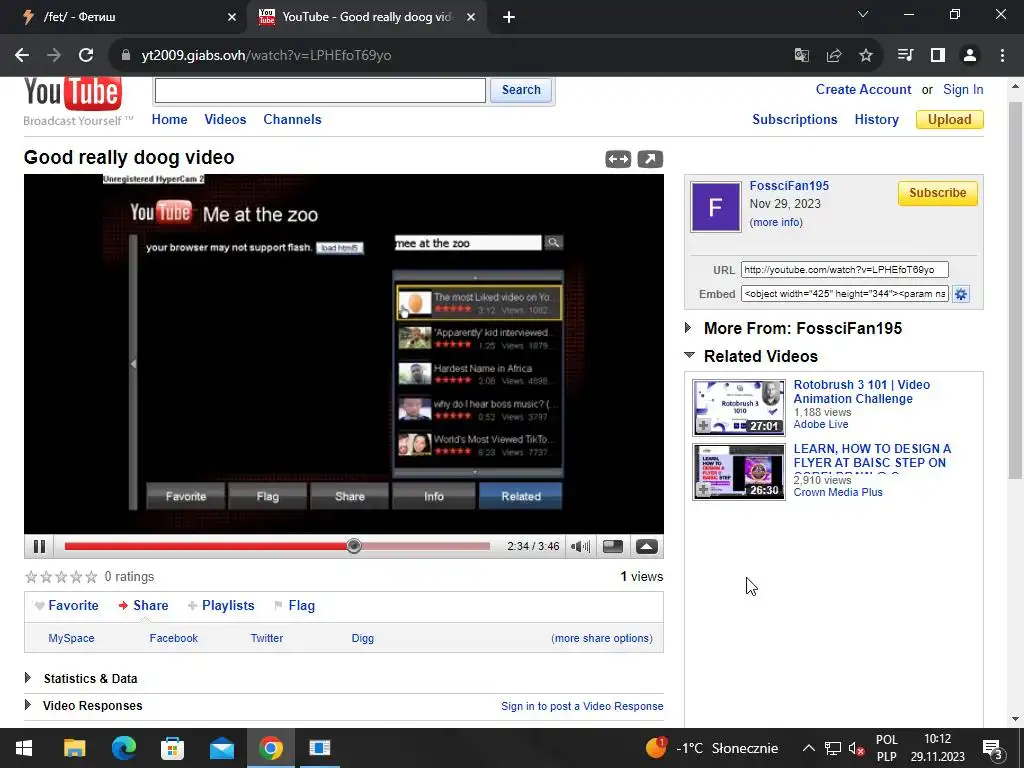Screen dimensions: 1024x768
Task: Bookmark this page with the star icon
Action: tap(866, 56)
